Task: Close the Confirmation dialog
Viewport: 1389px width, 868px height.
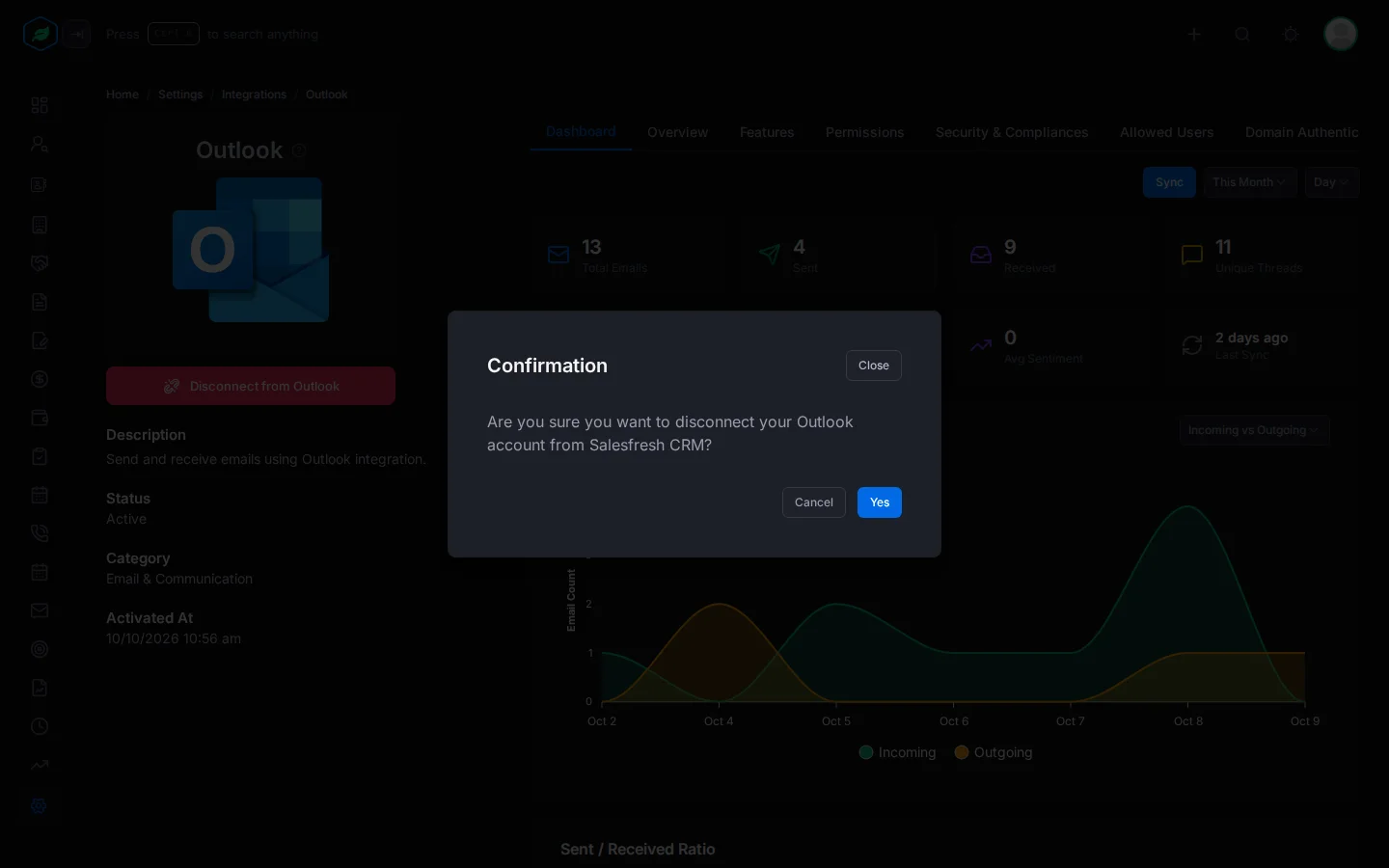Action: click(x=873, y=366)
